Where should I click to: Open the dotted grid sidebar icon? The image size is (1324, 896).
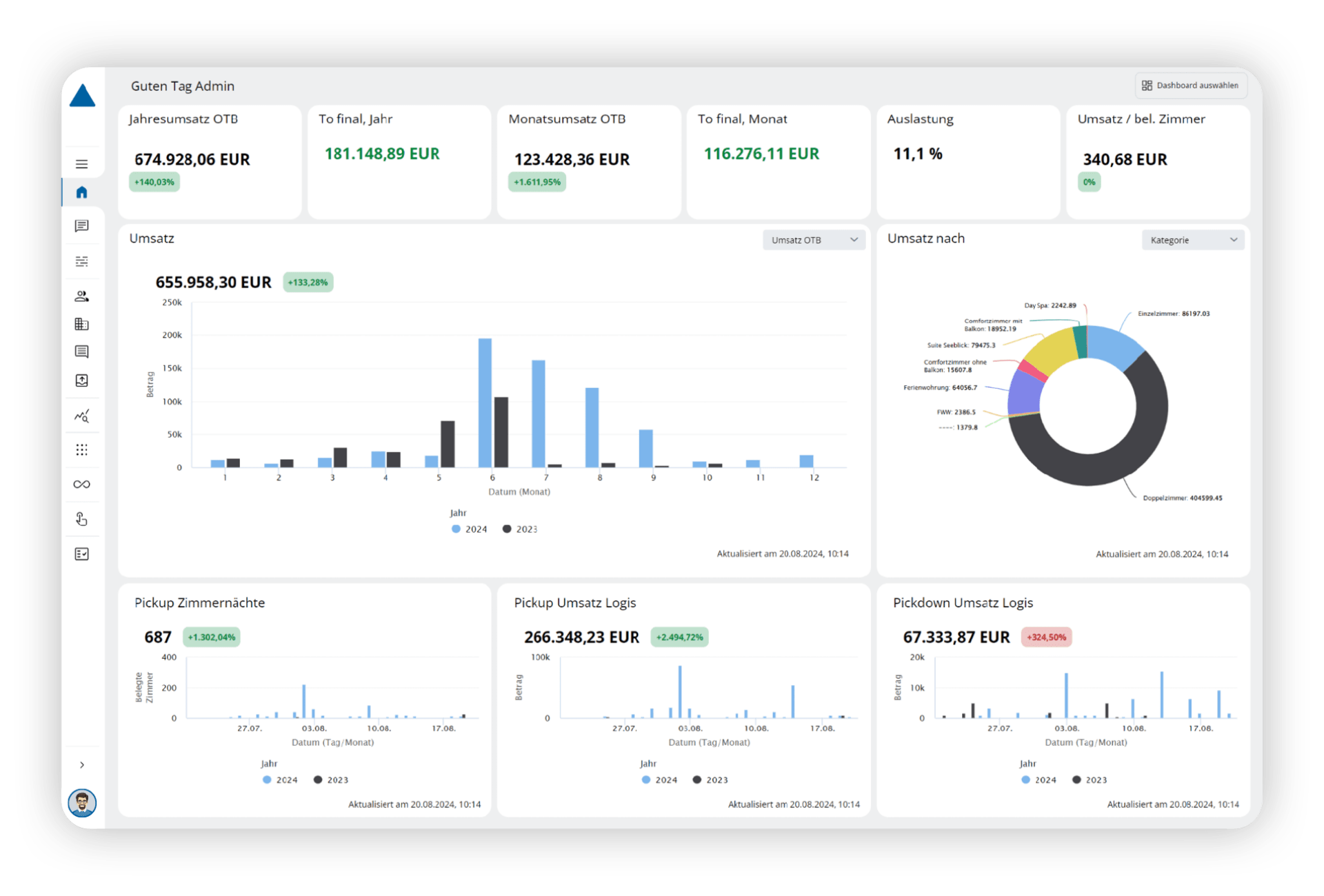click(x=81, y=450)
